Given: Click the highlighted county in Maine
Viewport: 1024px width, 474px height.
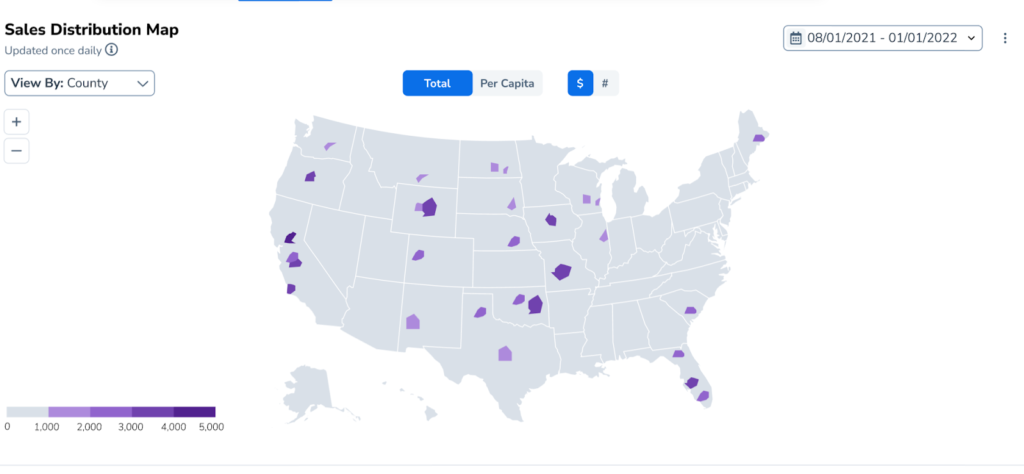Looking at the screenshot, I should (x=759, y=138).
